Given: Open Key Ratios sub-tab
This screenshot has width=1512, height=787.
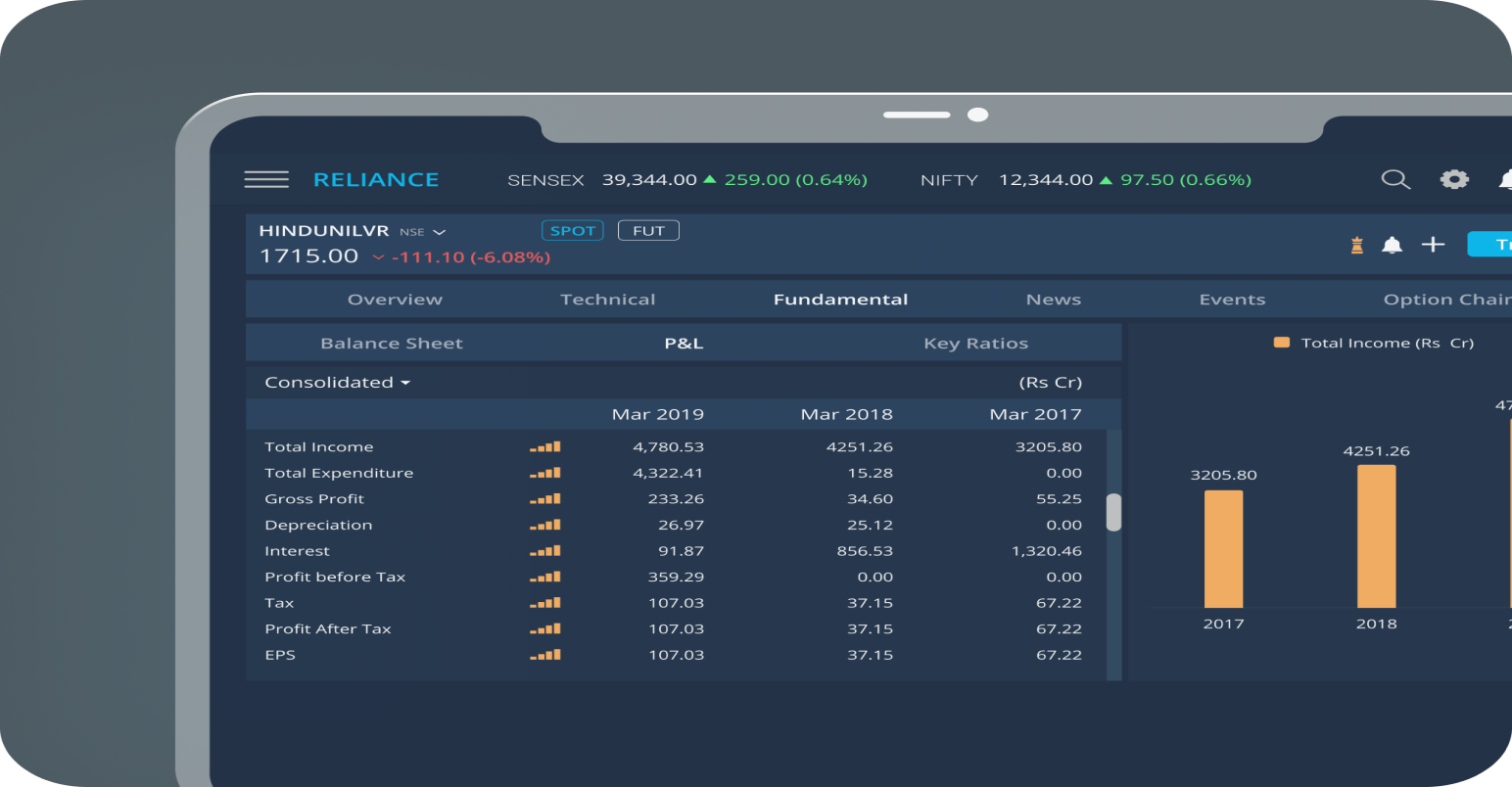Looking at the screenshot, I should 976,344.
